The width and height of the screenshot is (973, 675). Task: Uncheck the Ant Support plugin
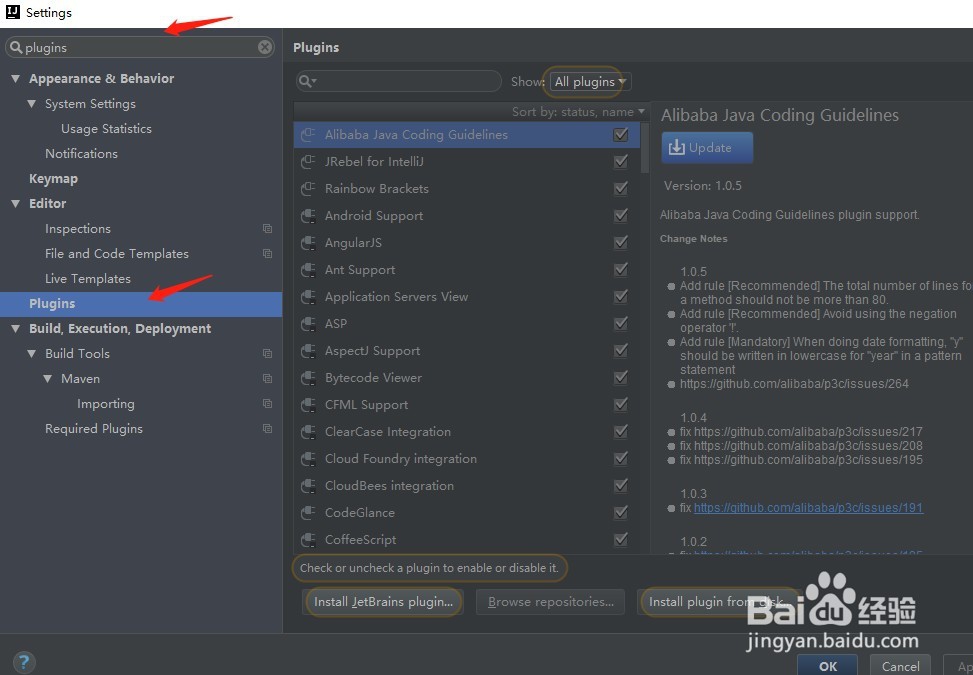coord(621,269)
